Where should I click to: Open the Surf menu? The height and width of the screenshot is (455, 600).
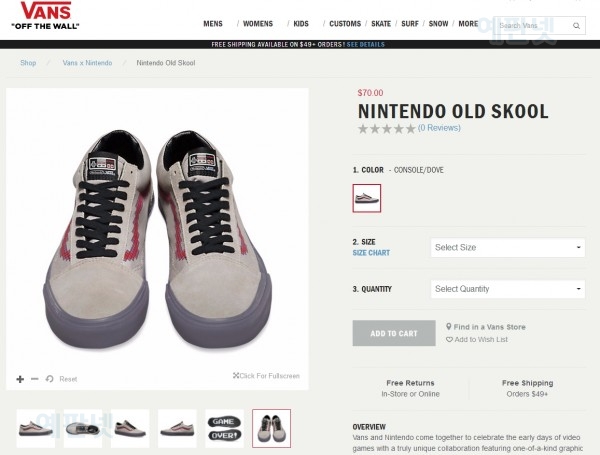pyautogui.click(x=410, y=24)
